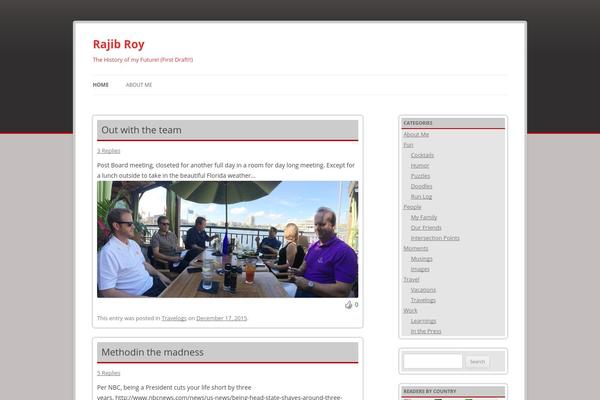The height and width of the screenshot is (400, 600).
Task: Open 'Methodin the madness' post title
Action: click(152, 352)
